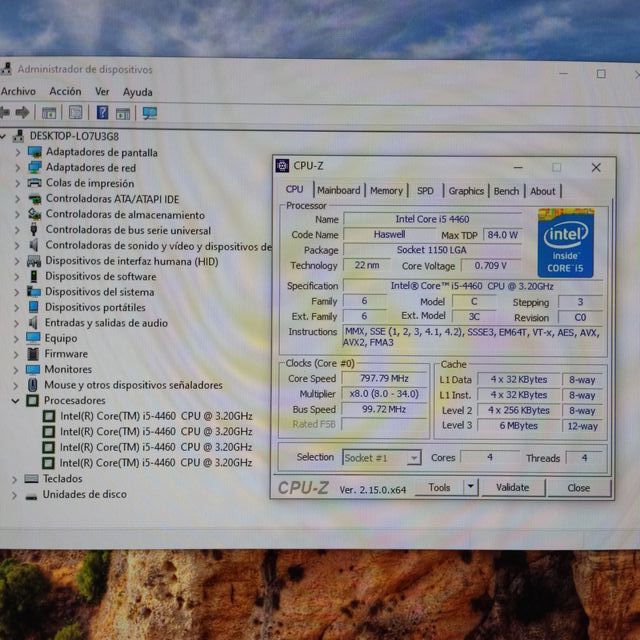Click the Tools button in CPU-Z
Image resolution: width=640 pixels, height=640 pixels.
(439, 487)
